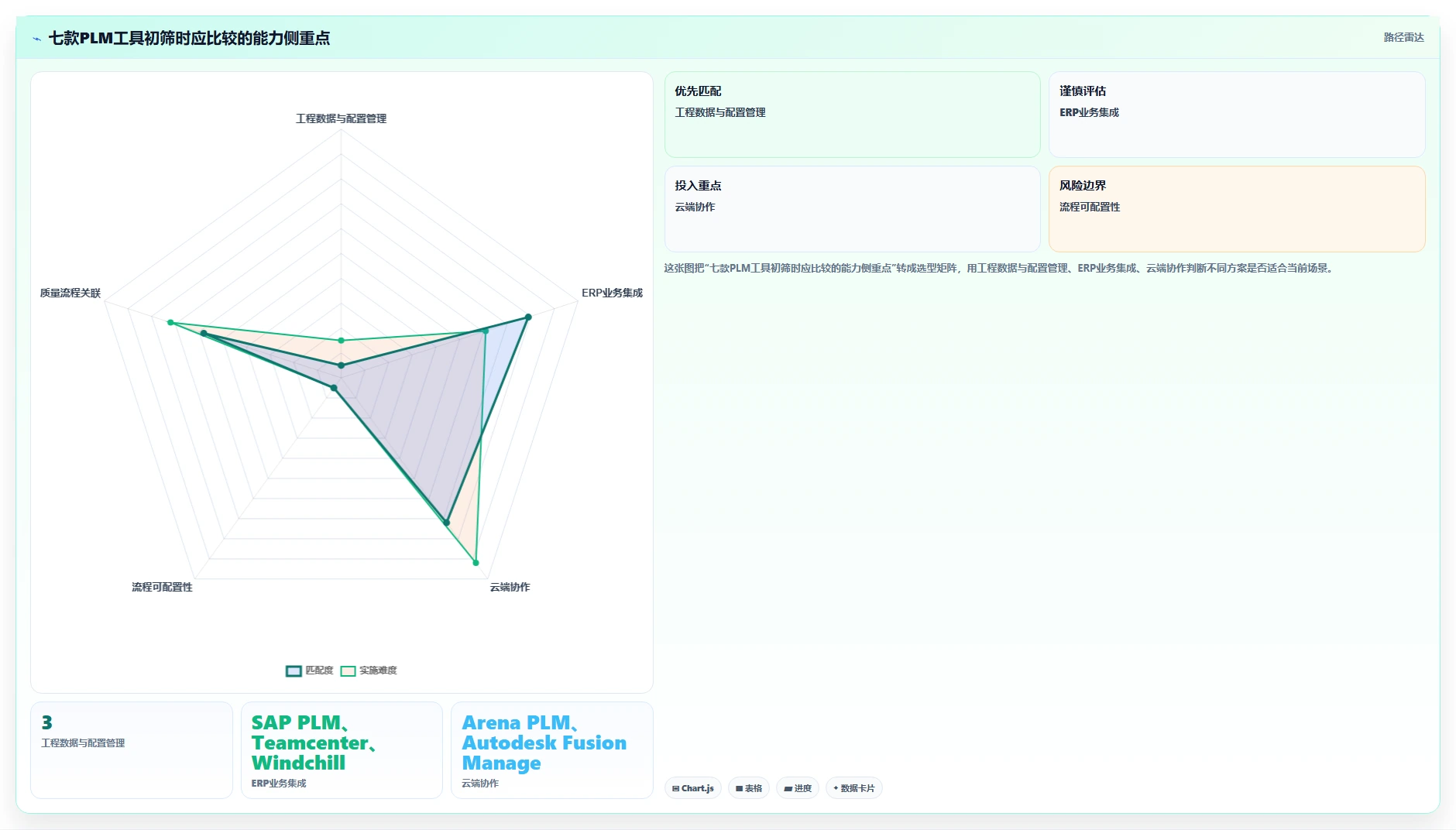Image resolution: width=1456 pixels, height=830 pixels.
Task: Click the dashboard title 七款PLM工具初筛
Action: point(189,38)
